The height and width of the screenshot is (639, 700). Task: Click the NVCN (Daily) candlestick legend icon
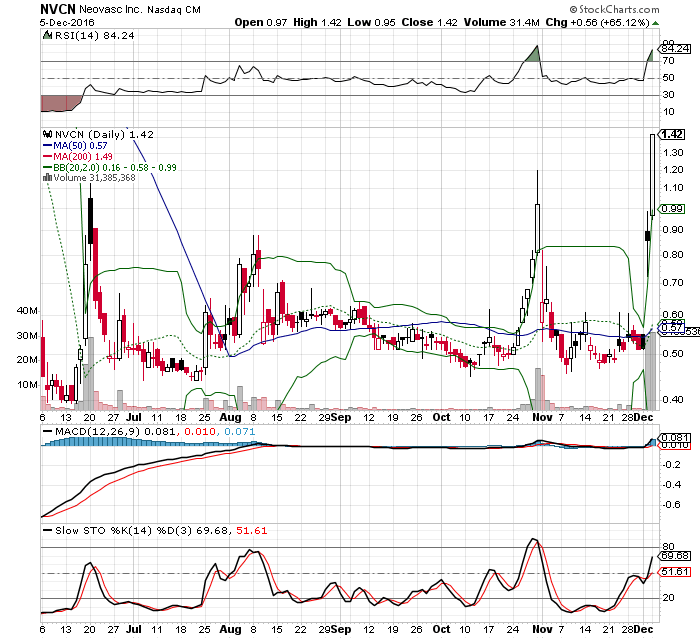pyautogui.click(x=46, y=134)
